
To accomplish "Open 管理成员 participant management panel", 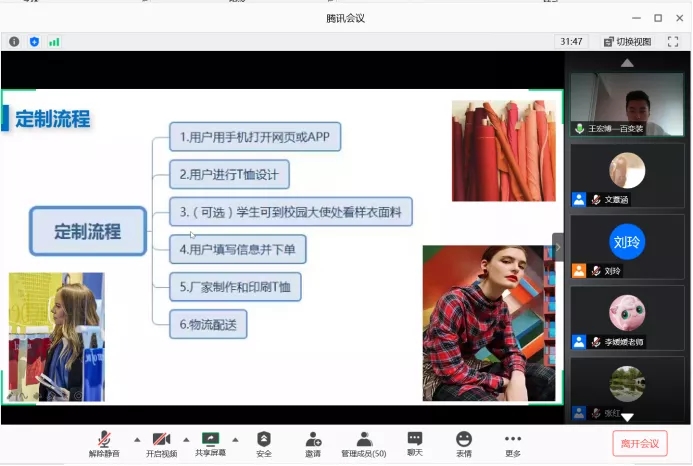I will click(x=364, y=444).
